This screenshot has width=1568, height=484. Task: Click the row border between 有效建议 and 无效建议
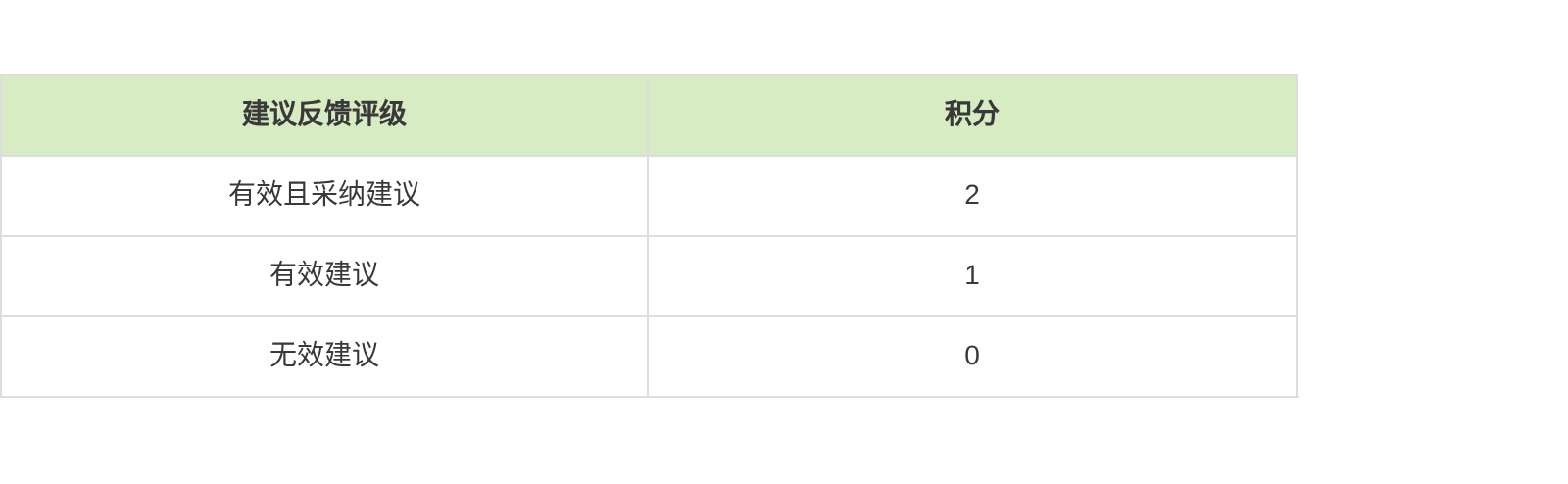pos(323,316)
